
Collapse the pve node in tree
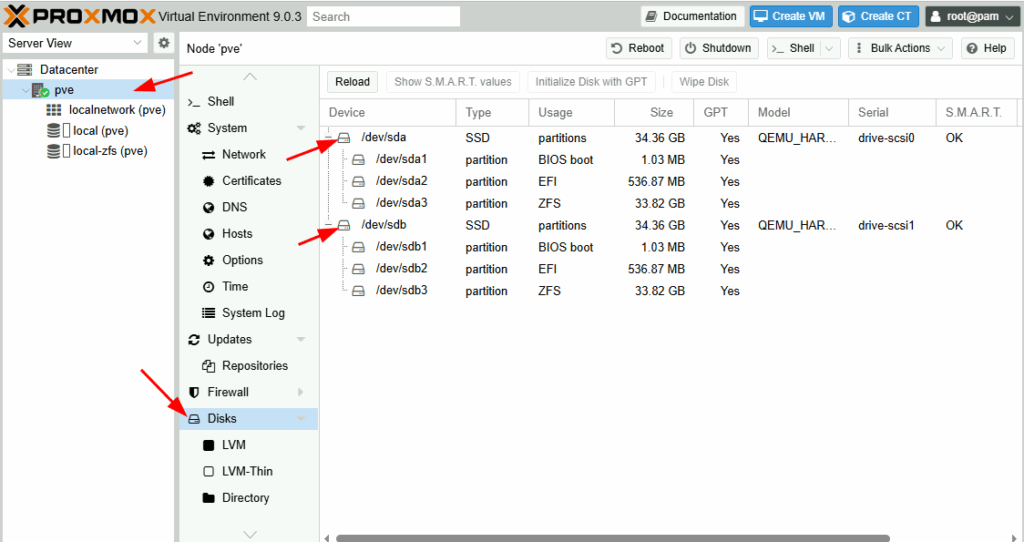pos(25,90)
